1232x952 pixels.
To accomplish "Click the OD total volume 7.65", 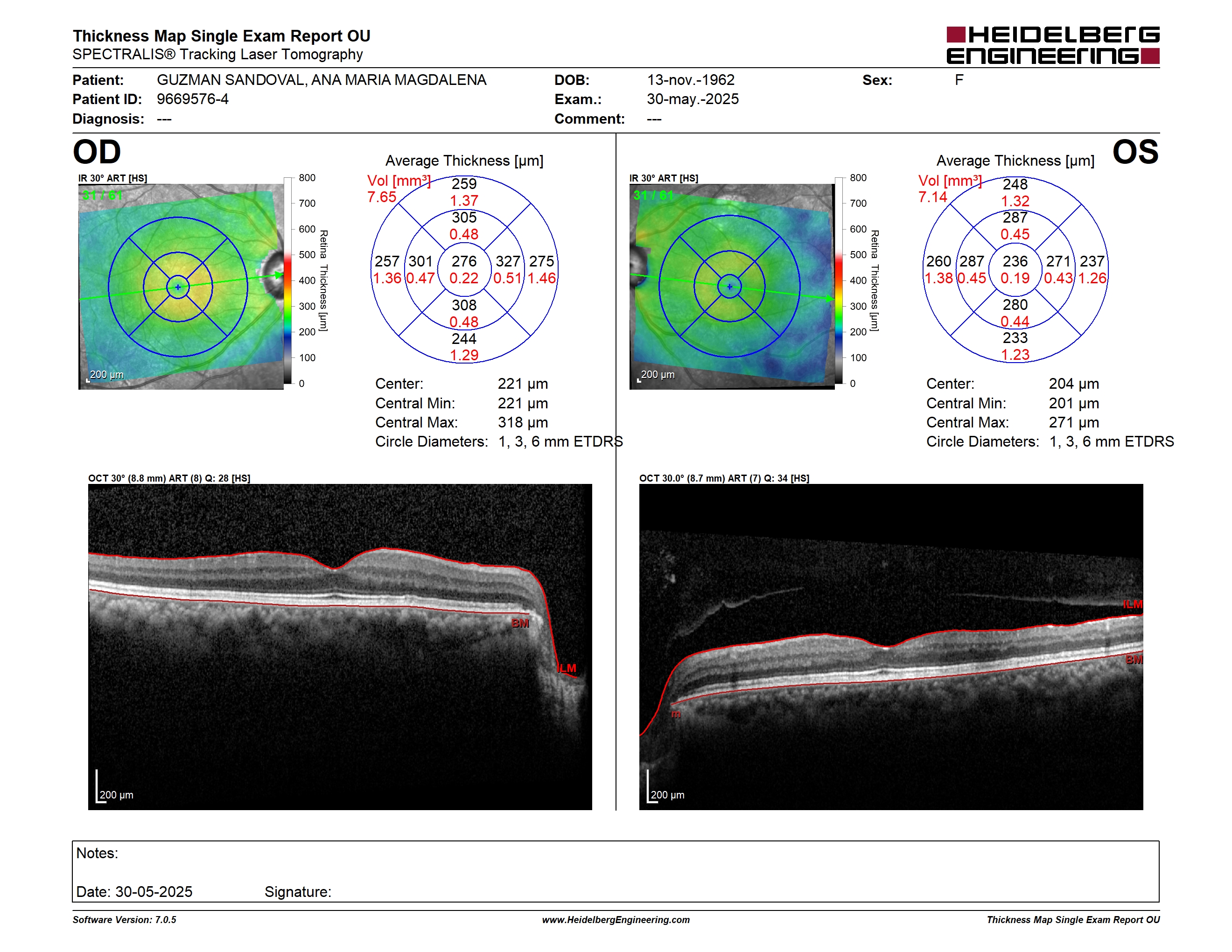I will point(382,197).
